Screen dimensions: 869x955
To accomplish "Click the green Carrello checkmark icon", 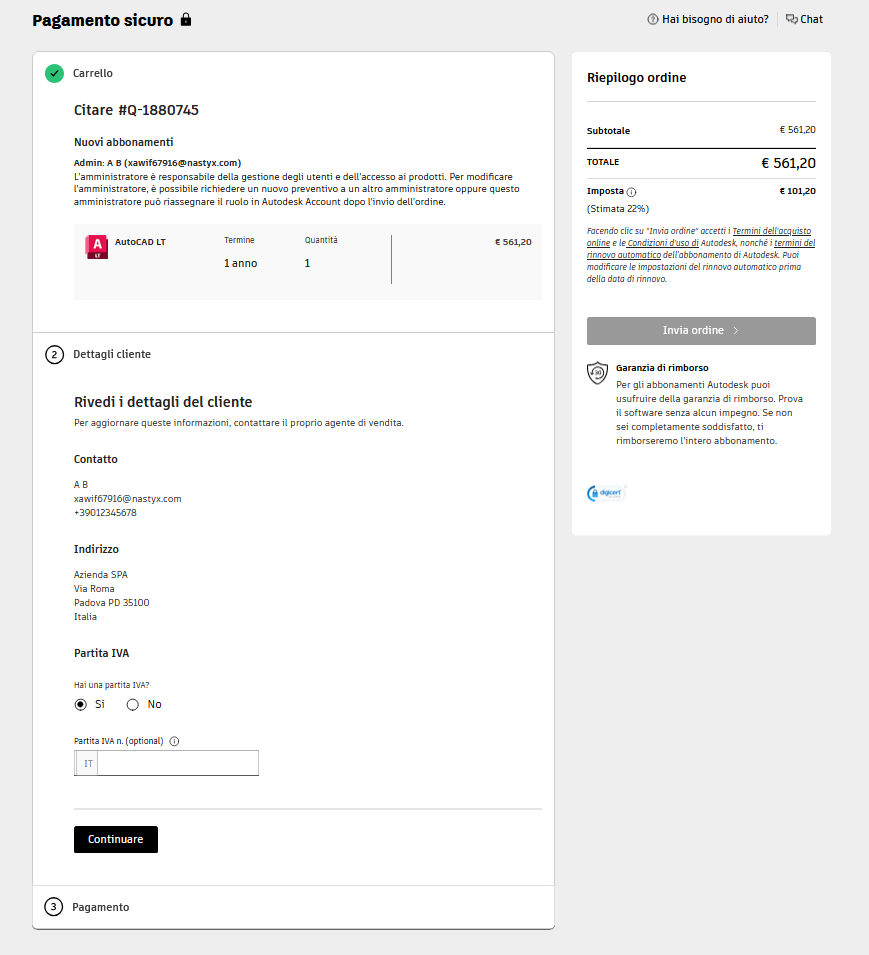I will [x=54, y=73].
